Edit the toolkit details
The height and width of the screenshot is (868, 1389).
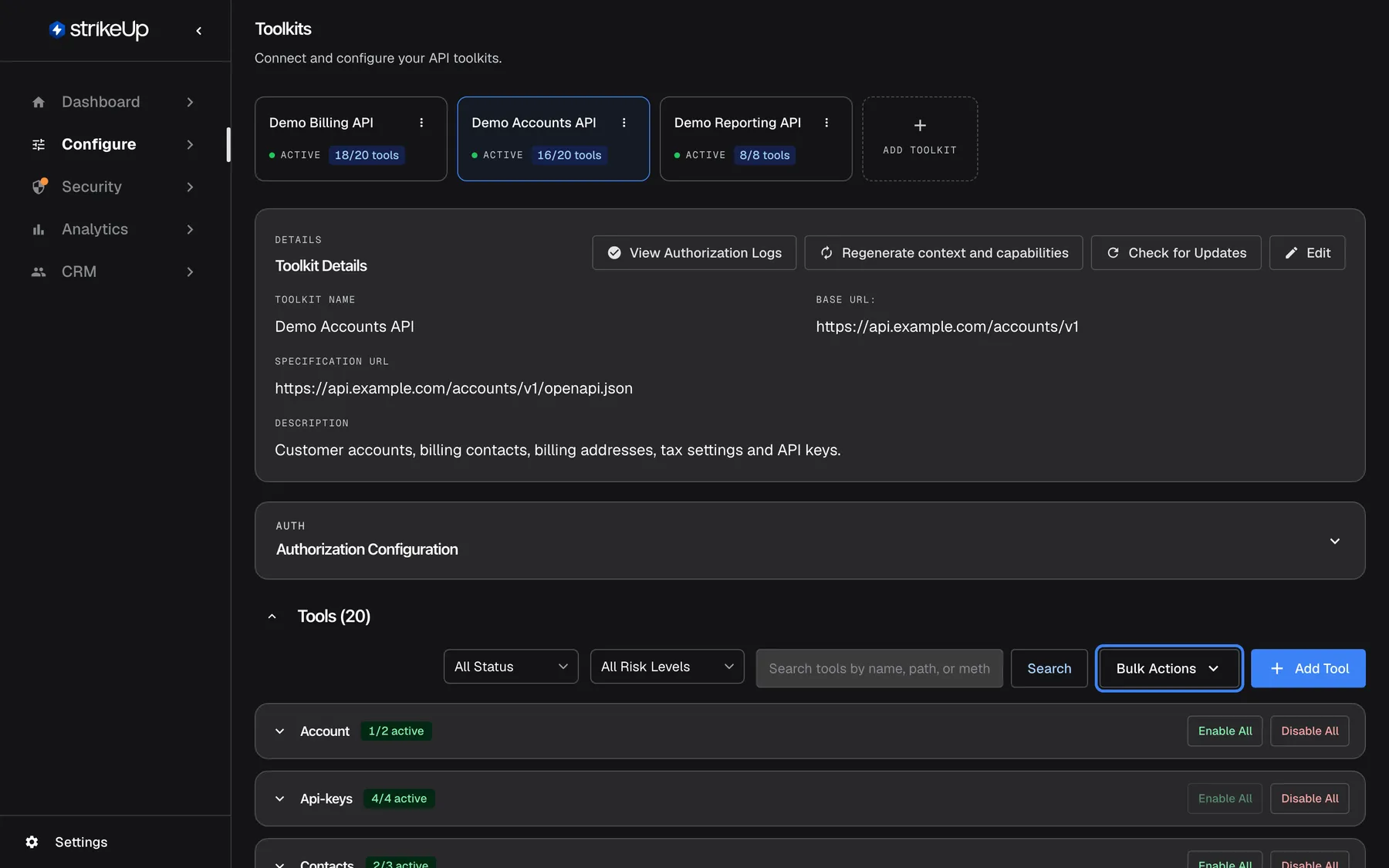1307,253
